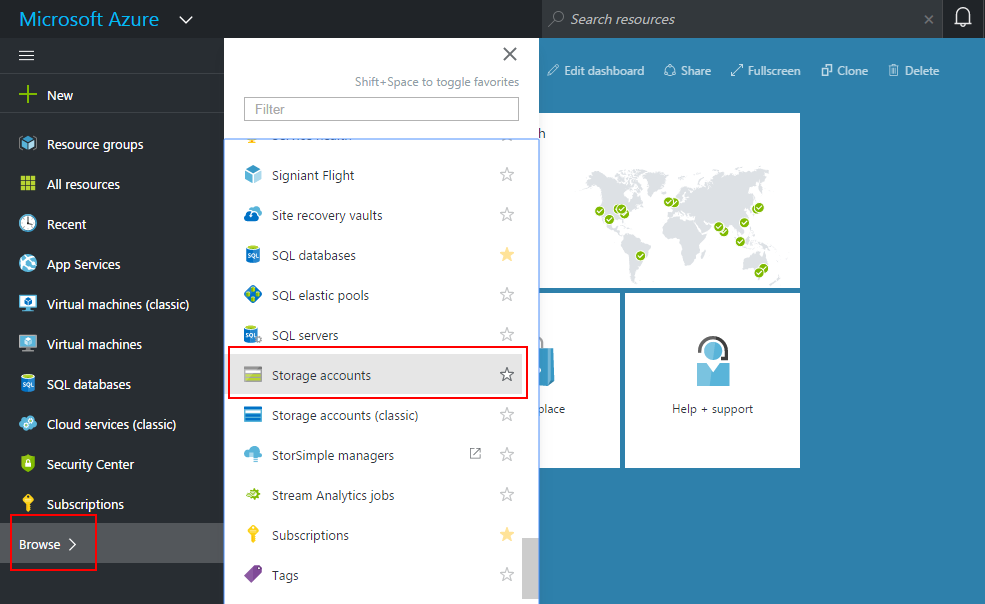The width and height of the screenshot is (985, 604).
Task: Expand Browse with its arrow
Action: point(71,543)
